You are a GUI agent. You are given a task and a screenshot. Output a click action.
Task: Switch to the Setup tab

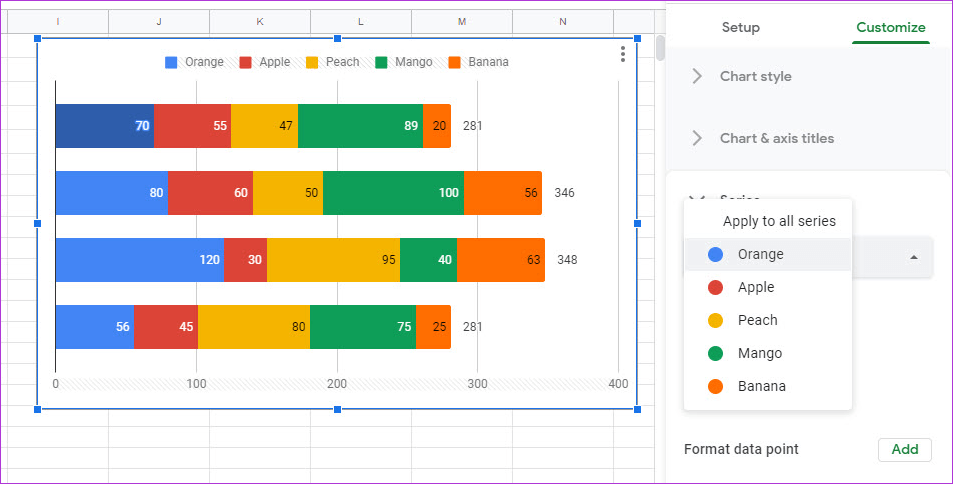[x=740, y=27]
